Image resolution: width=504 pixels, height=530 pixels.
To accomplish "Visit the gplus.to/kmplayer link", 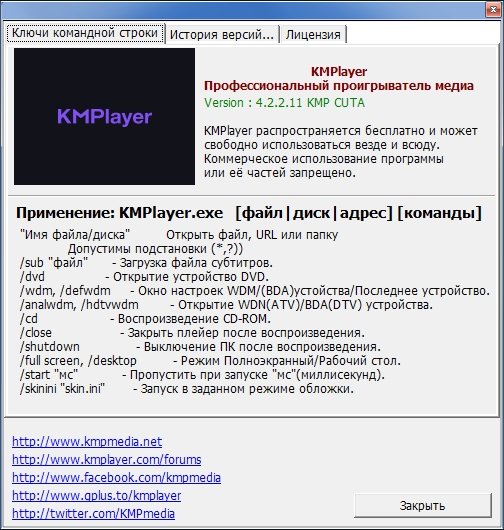I will pos(96,496).
